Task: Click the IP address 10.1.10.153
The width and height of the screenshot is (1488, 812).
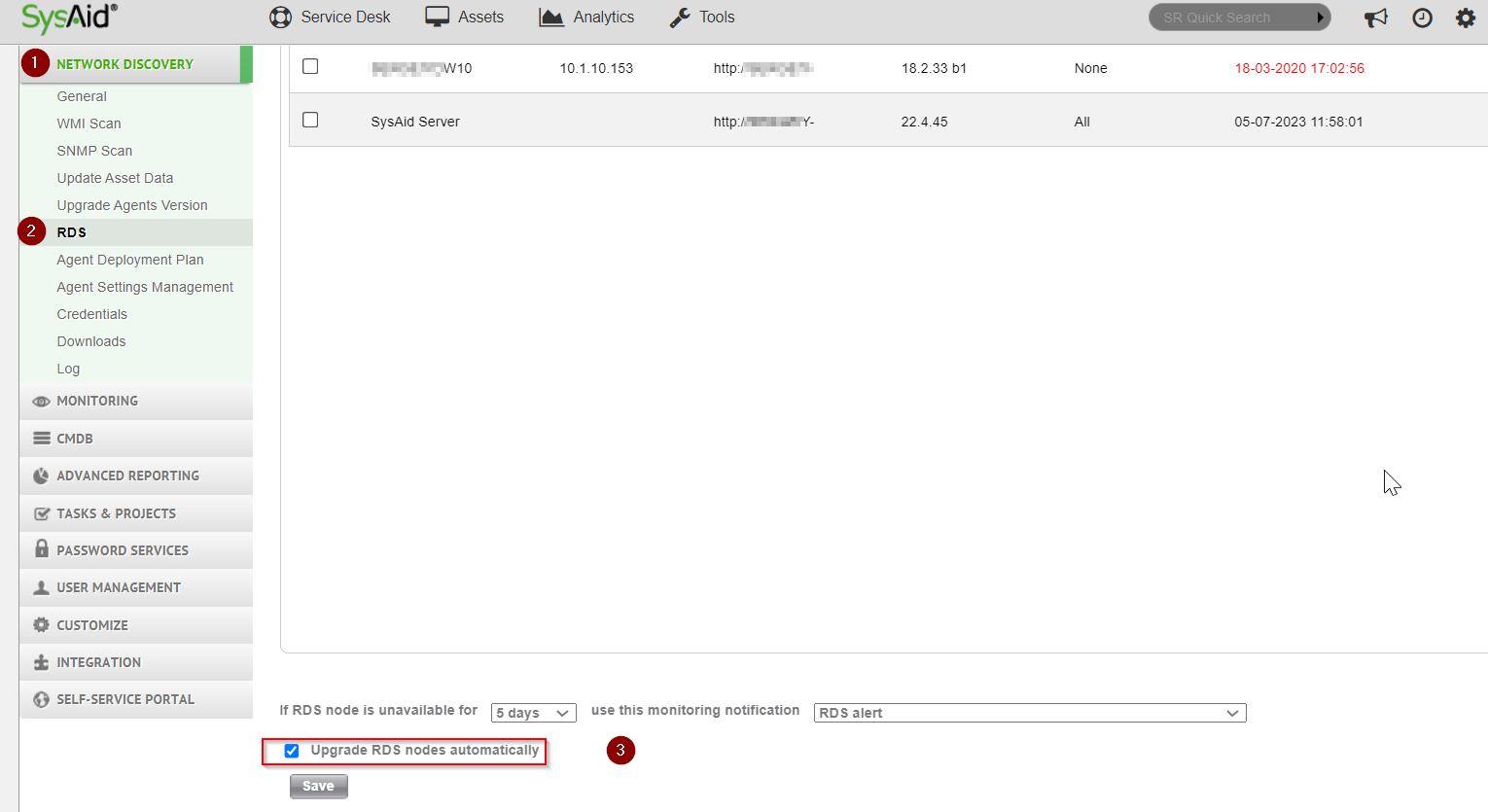Action: [596, 68]
